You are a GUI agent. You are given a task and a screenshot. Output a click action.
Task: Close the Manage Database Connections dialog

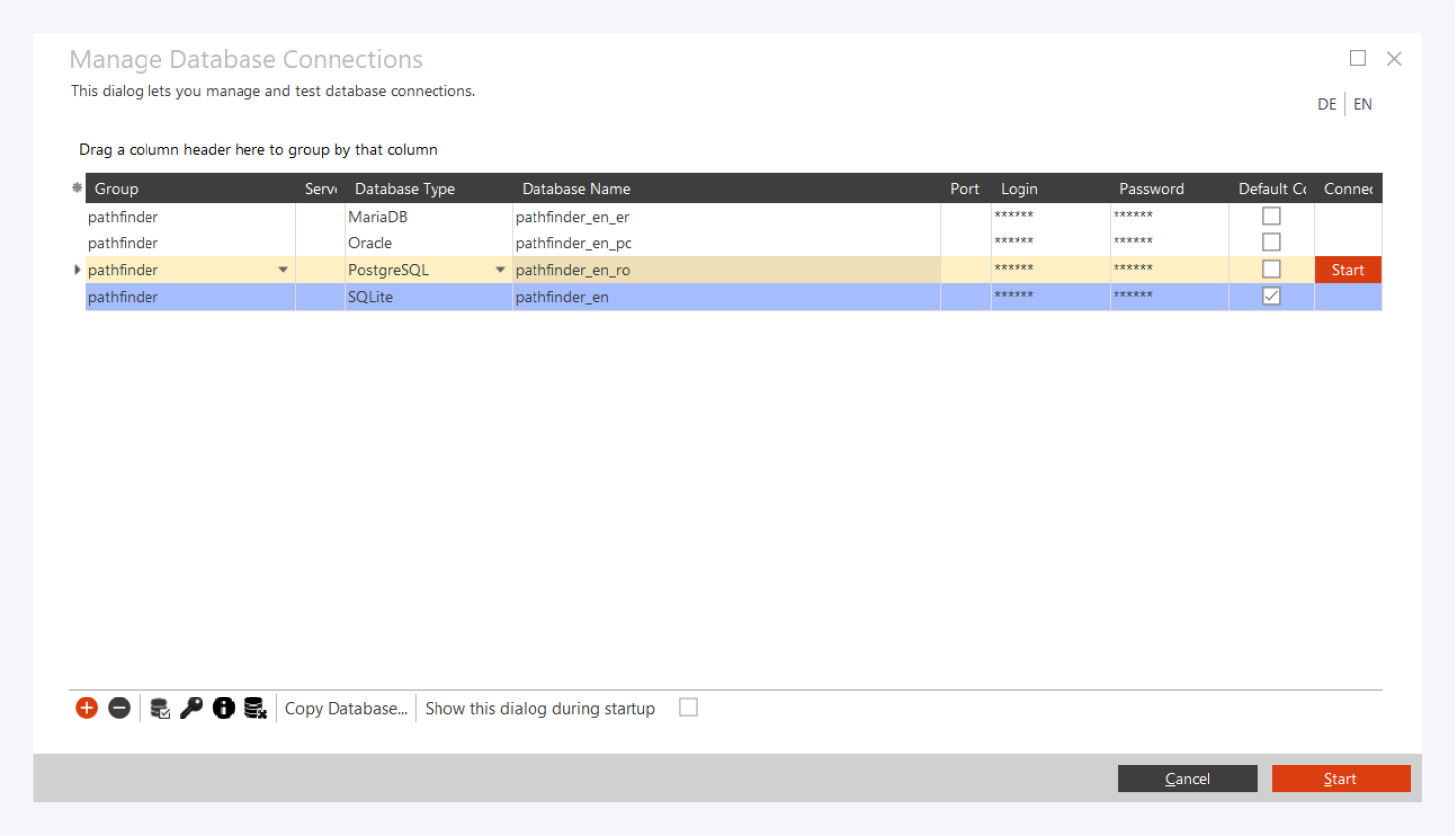(1394, 59)
